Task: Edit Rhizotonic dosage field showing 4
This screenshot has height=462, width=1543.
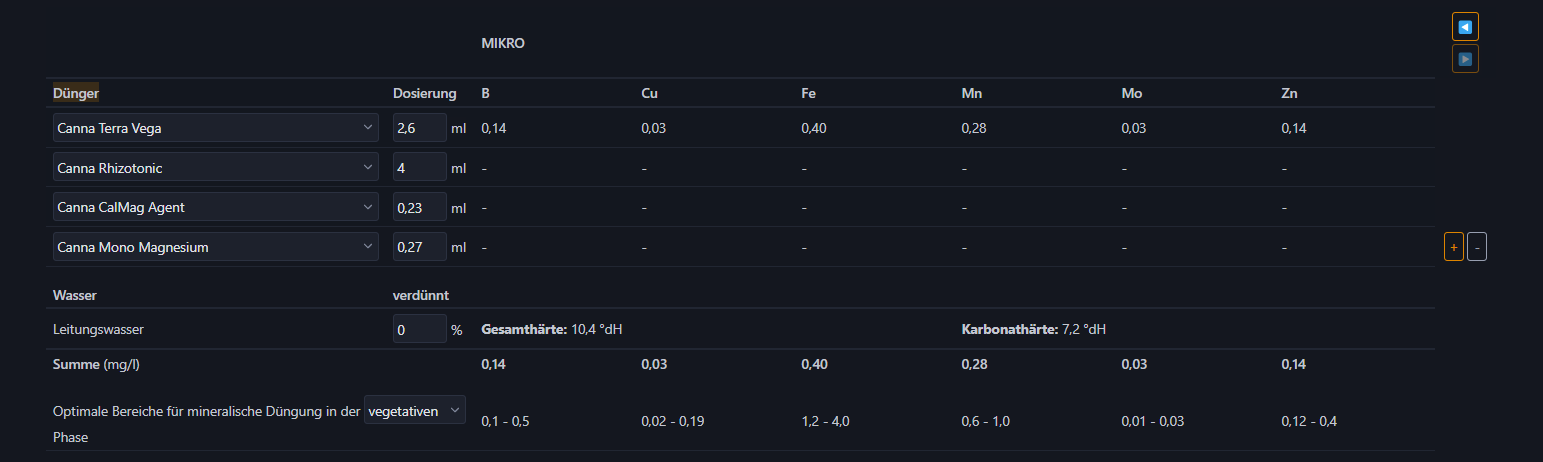Action: click(x=420, y=168)
